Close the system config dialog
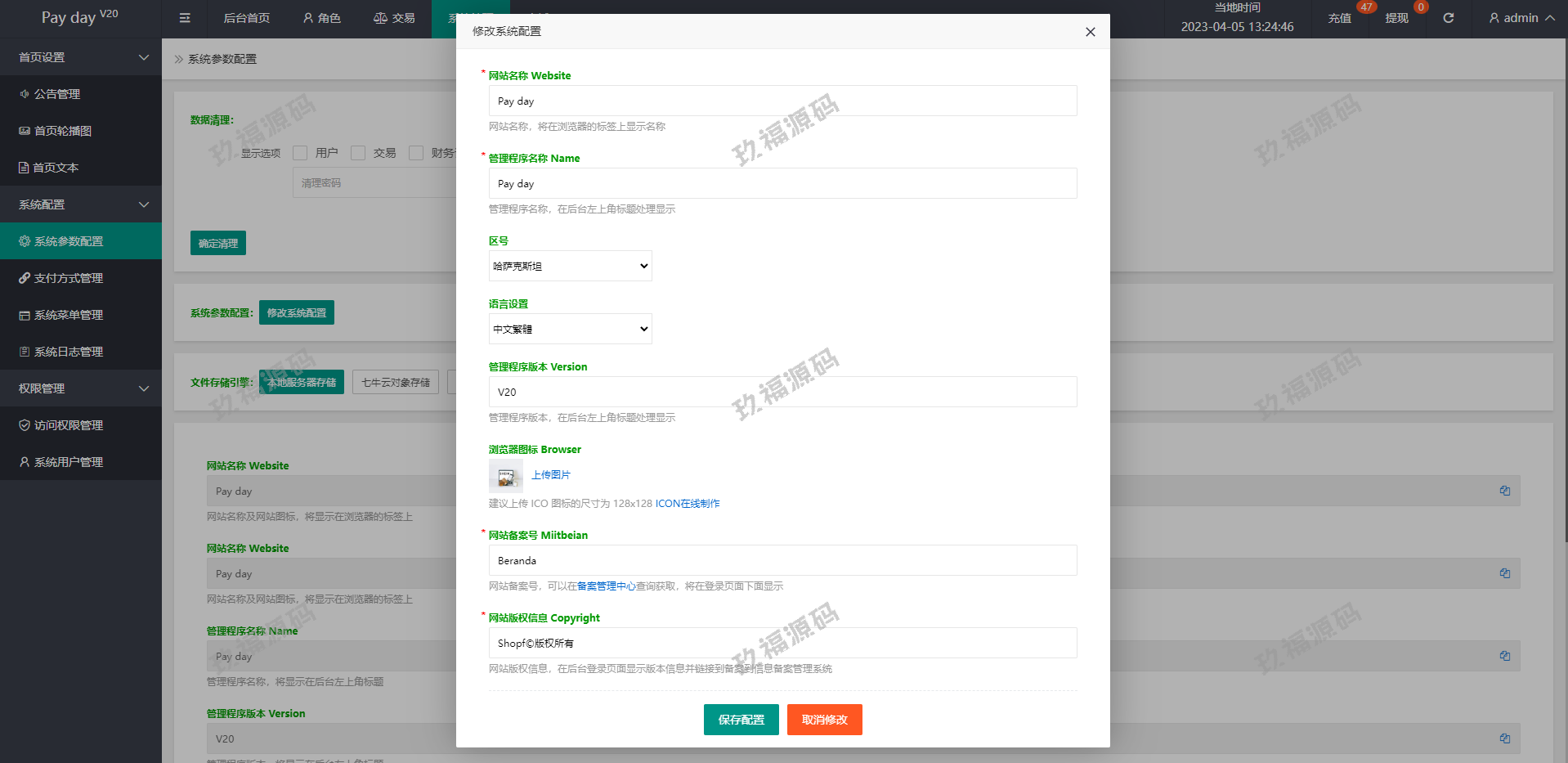The image size is (1568, 763). [1090, 32]
